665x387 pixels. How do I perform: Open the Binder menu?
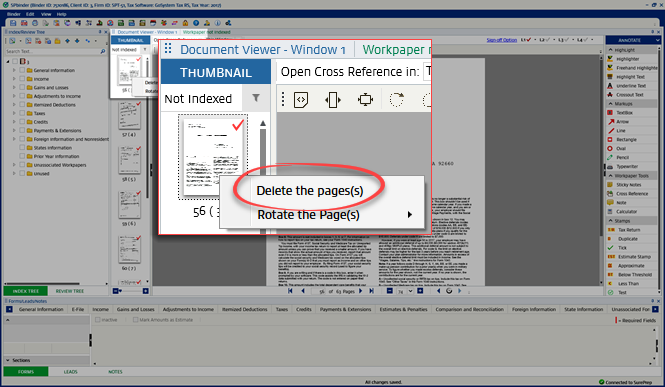(x=14, y=14)
